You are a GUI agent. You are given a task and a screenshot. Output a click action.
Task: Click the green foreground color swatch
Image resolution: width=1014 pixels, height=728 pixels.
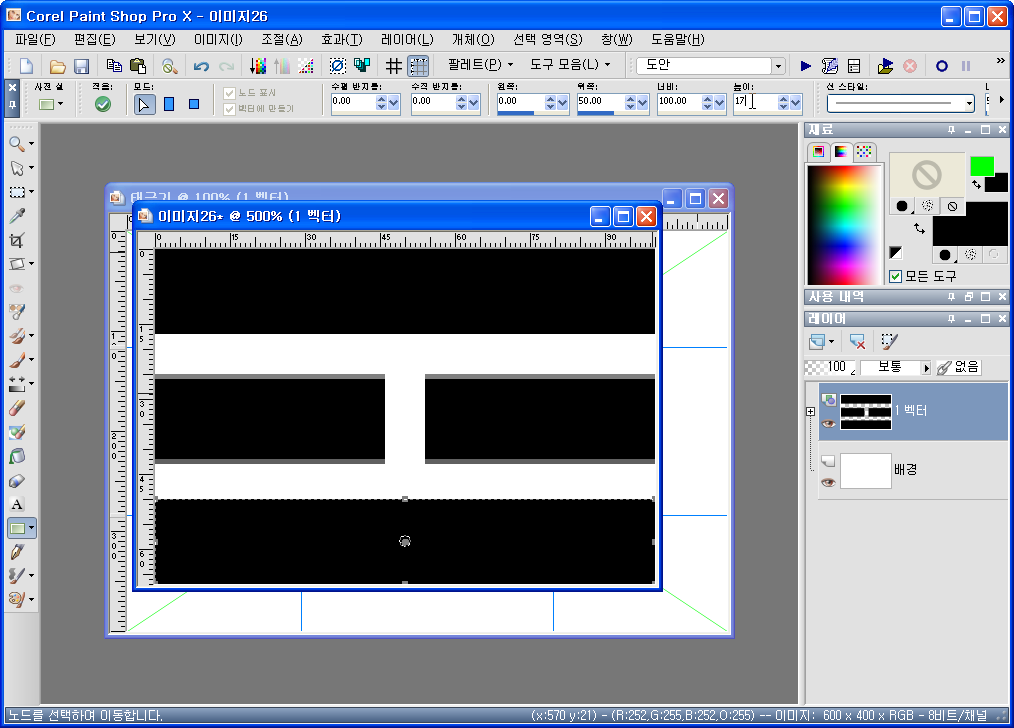coord(982,166)
